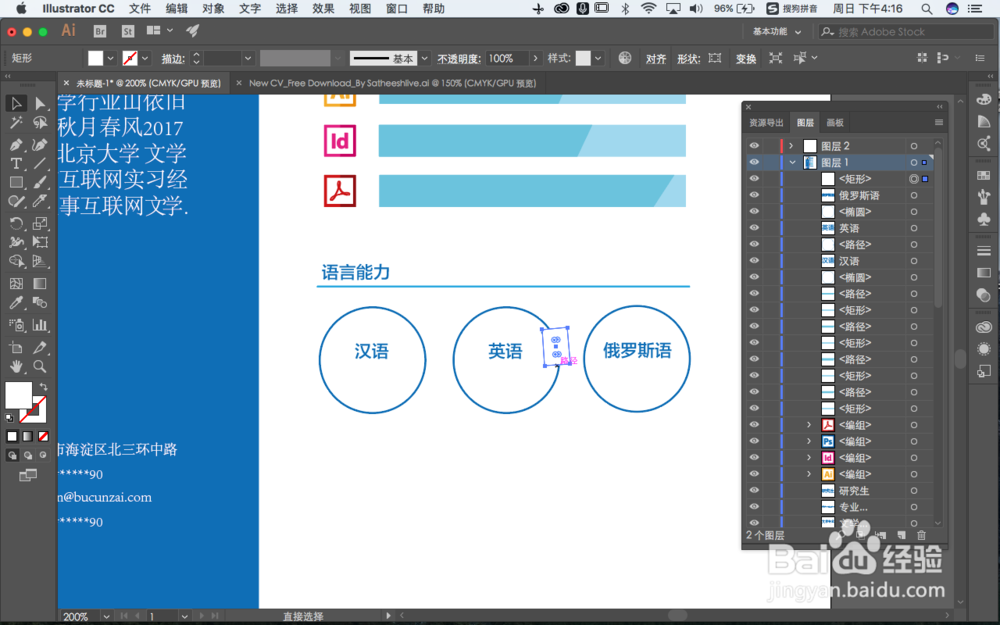Click the GPU performance rocket icon
The width and height of the screenshot is (1000, 625).
pos(193,31)
